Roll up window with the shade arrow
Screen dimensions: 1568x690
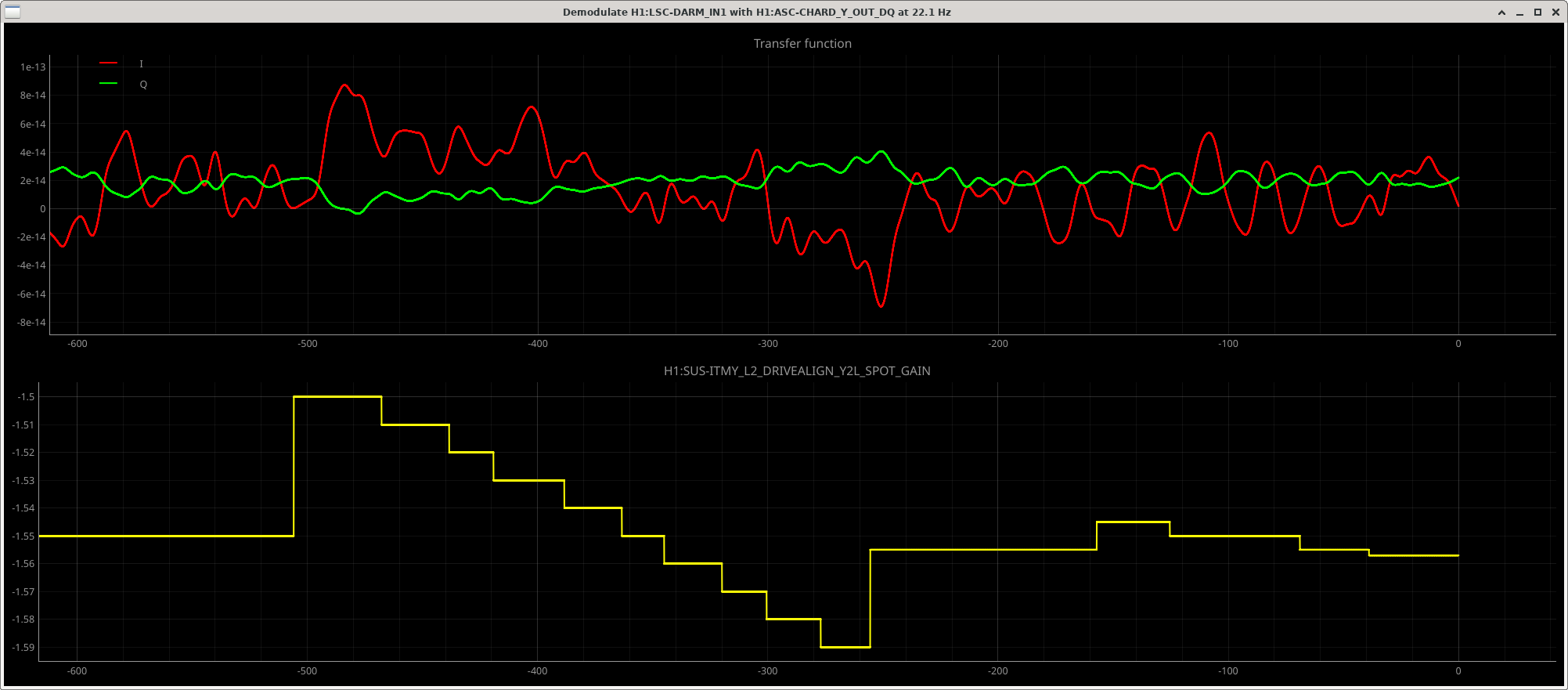pos(1501,13)
